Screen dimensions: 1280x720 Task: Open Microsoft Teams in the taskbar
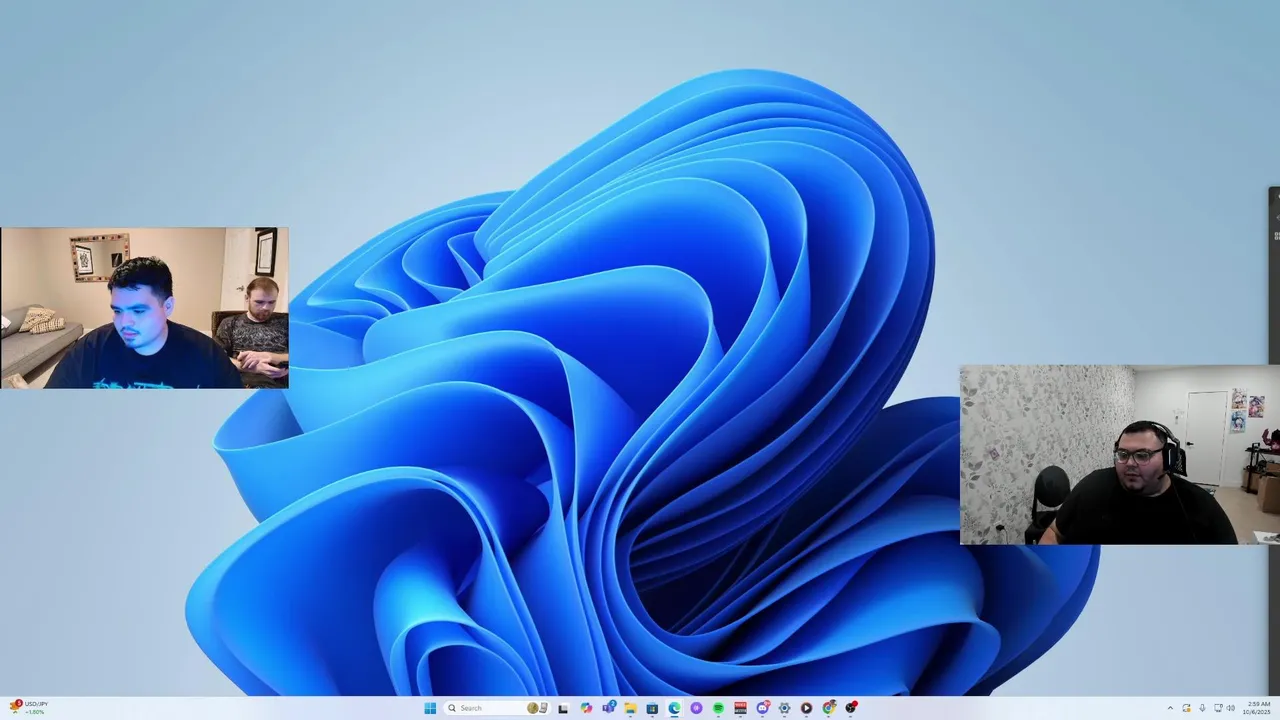(x=609, y=708)
